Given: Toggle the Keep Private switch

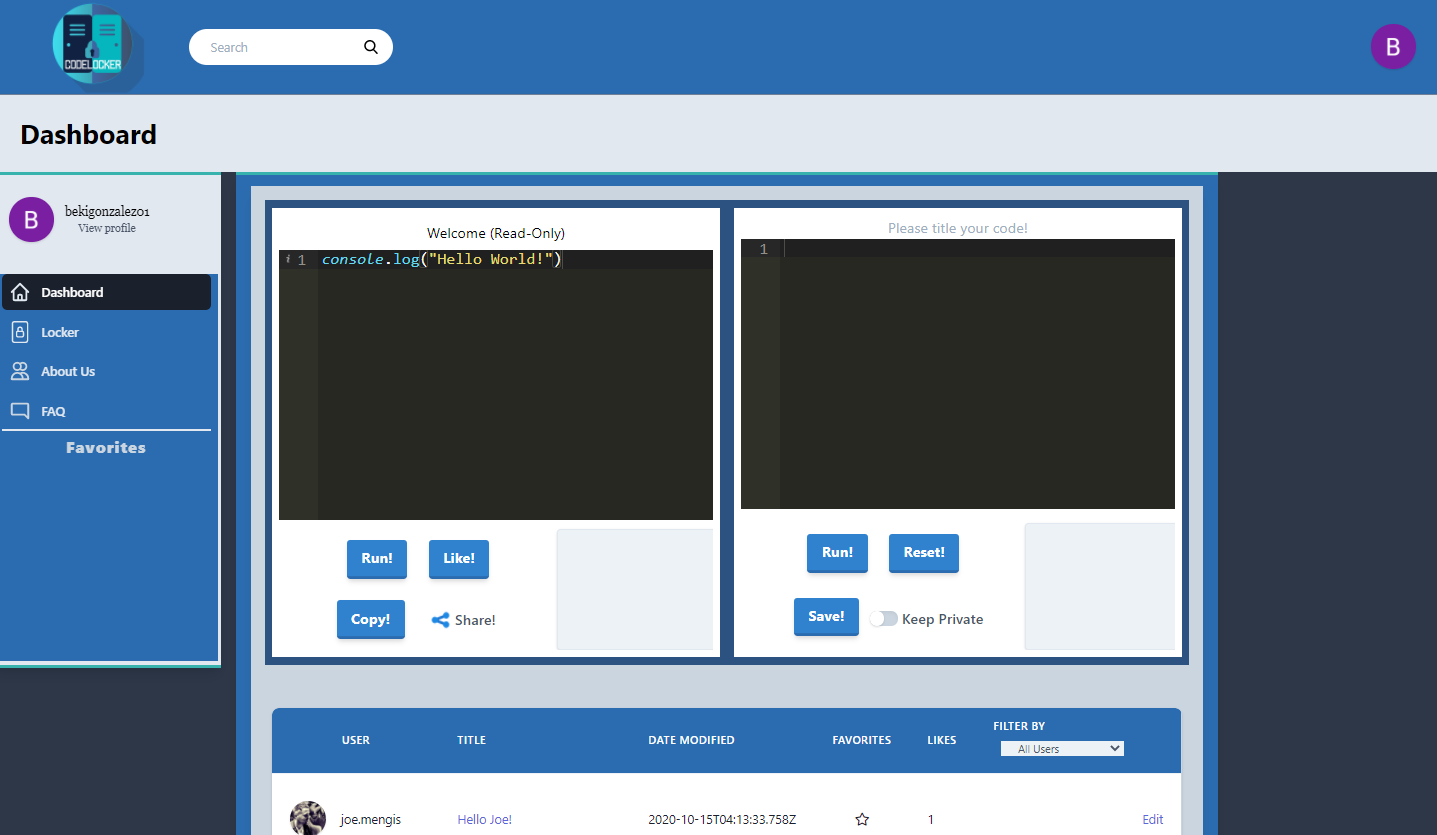Looking at the screenshot, I should pyautogui.click(x=883, y=619).
